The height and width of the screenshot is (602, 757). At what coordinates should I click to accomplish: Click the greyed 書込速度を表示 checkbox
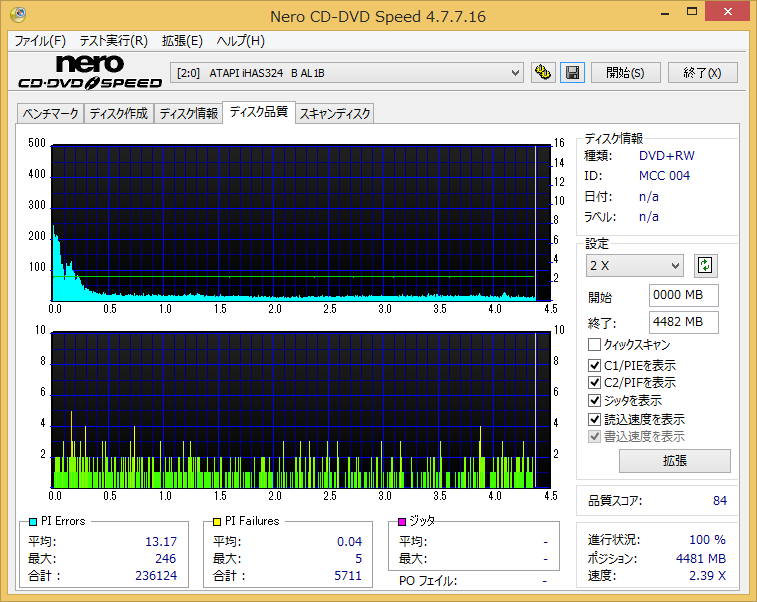click(594, 436)
